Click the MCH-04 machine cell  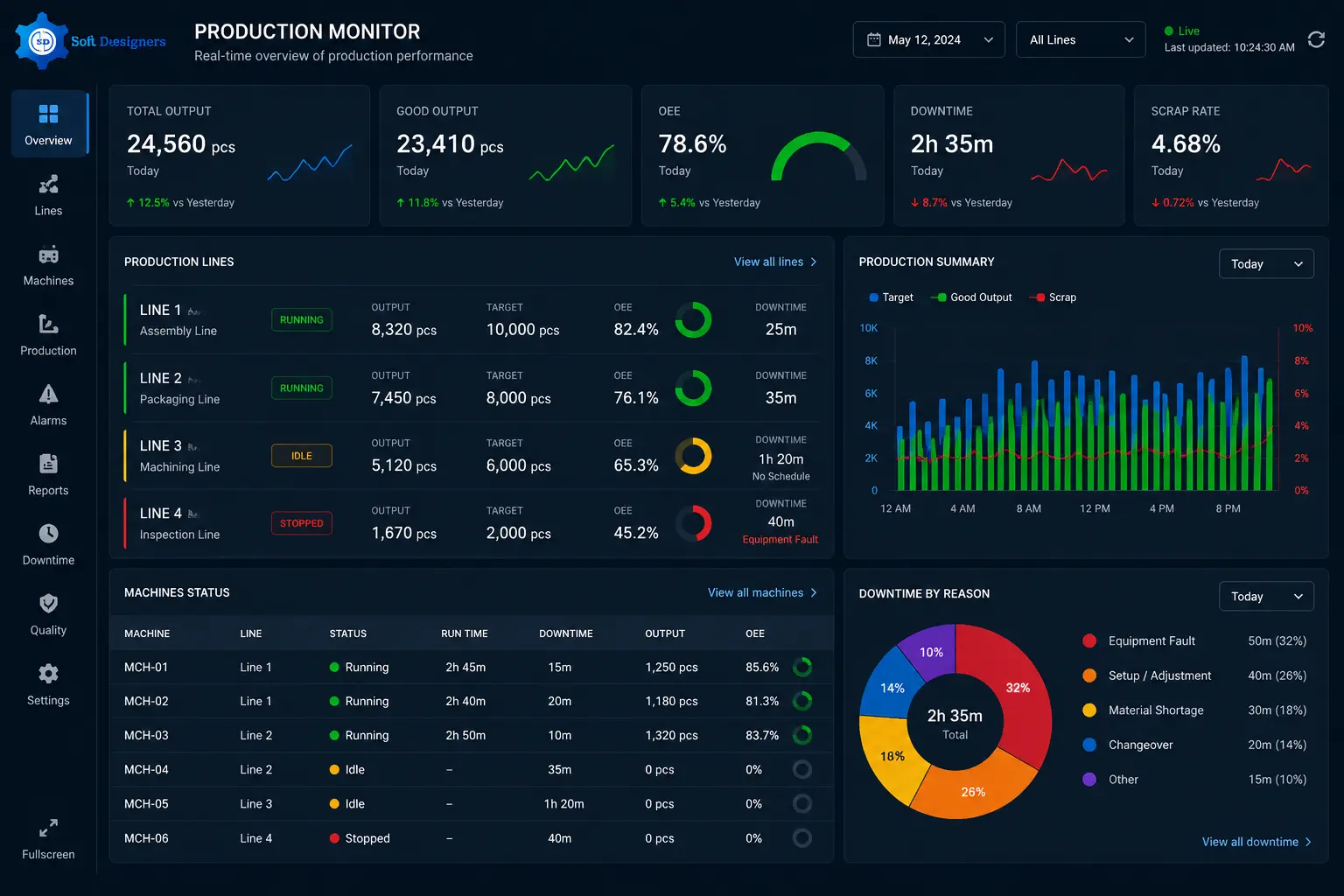click(146, 770)
